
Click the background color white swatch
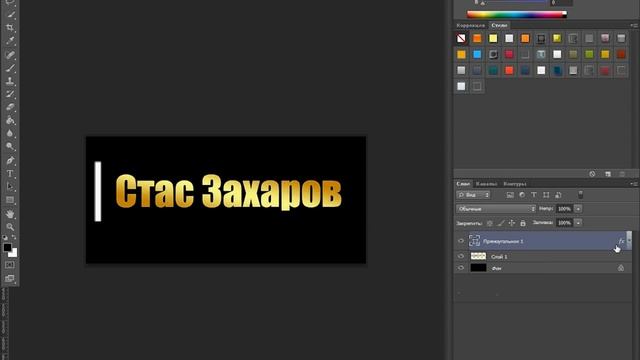click(x=14, y=254)
